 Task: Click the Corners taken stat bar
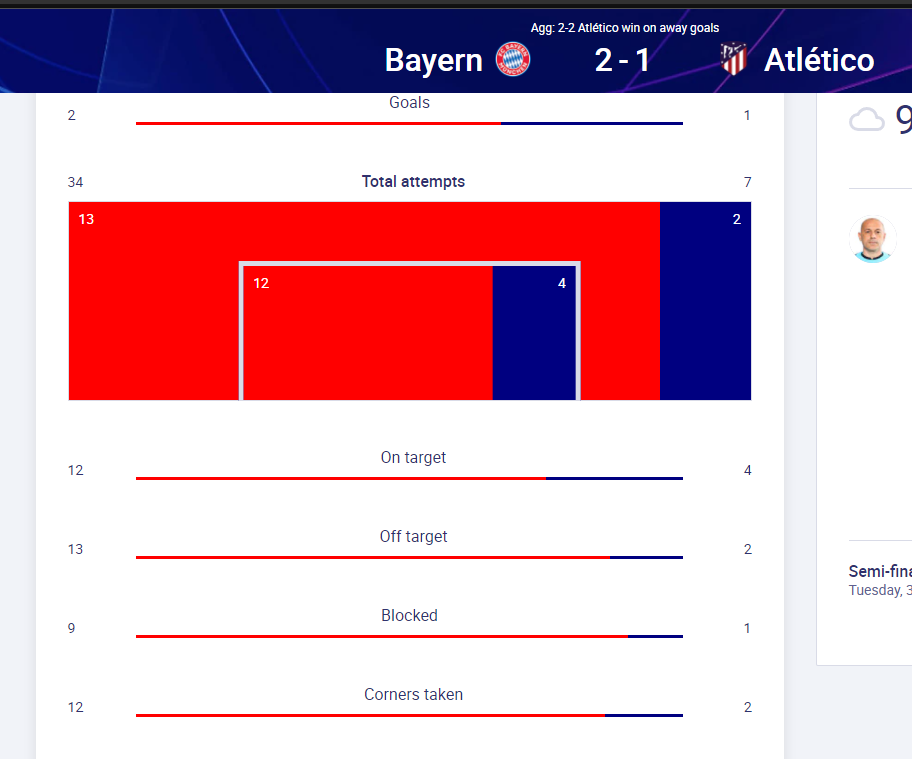tap(409, 715)
